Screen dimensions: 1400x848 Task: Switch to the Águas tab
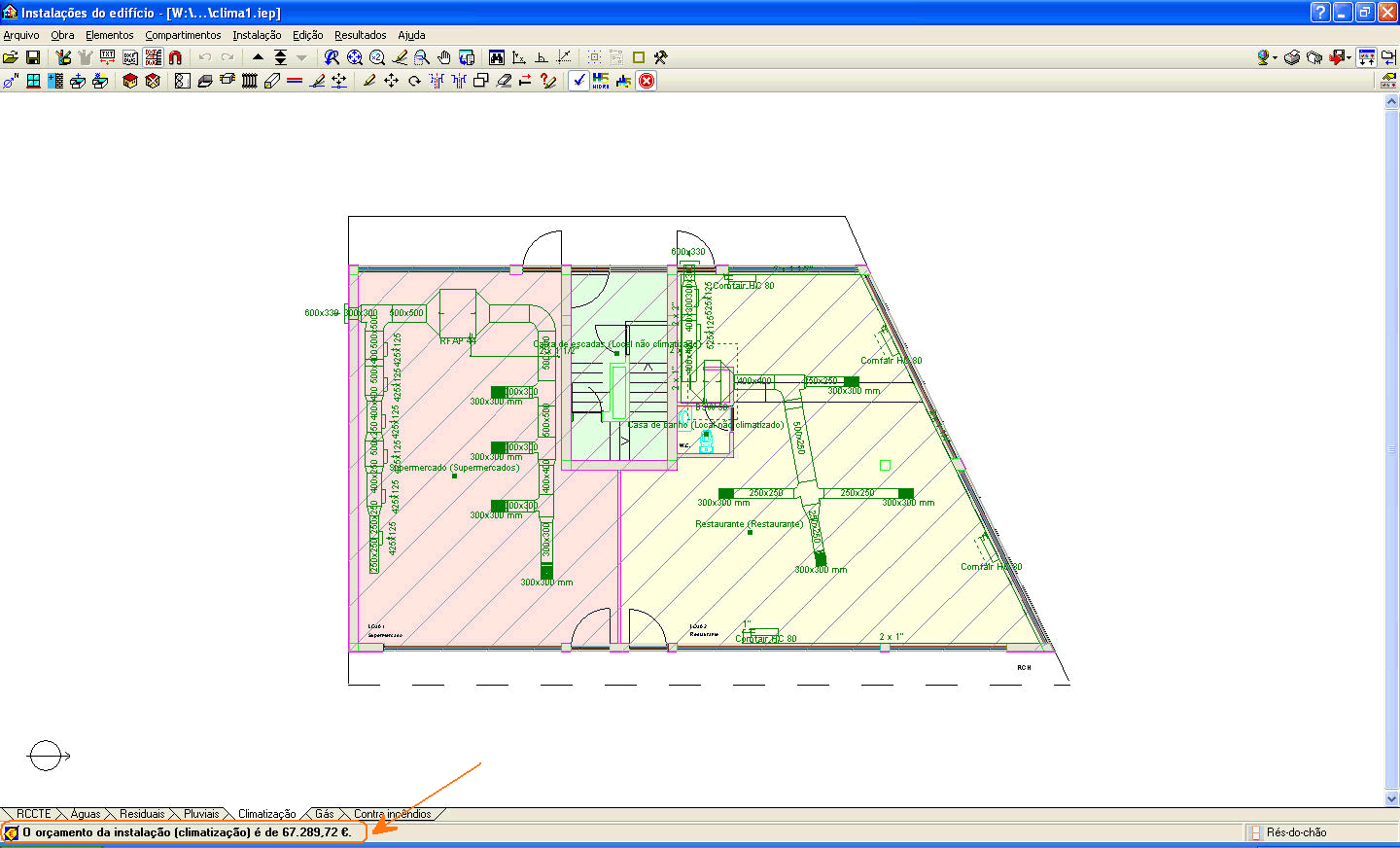click(x=86, y=814)
